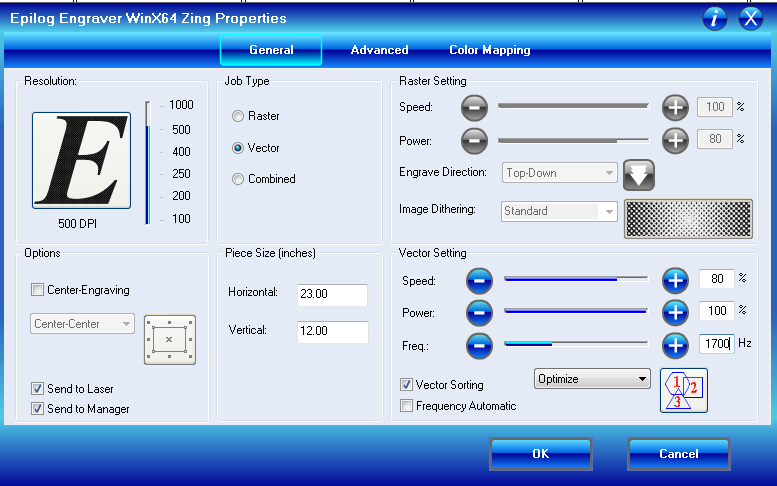Decrease Vector Power with minus icon
The height and width of the screenshot is (486, 777).
click(479, 313)
